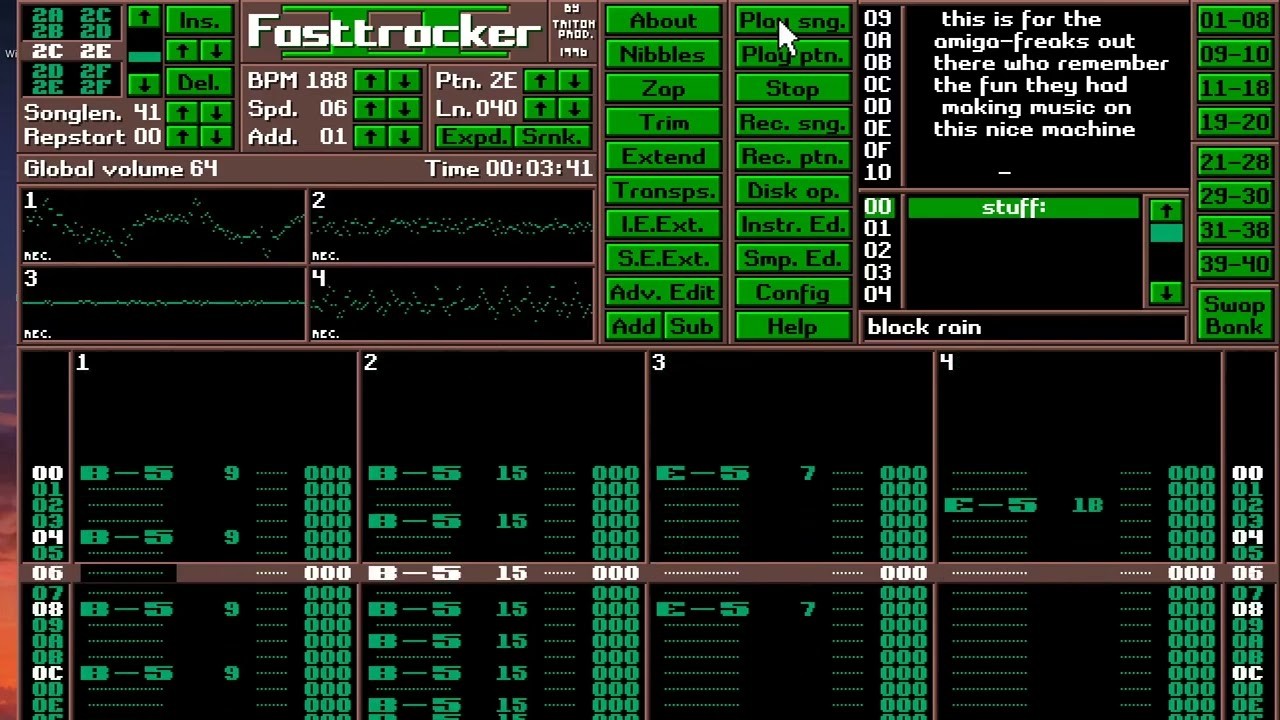Start song playback with Play sng.

793,20
